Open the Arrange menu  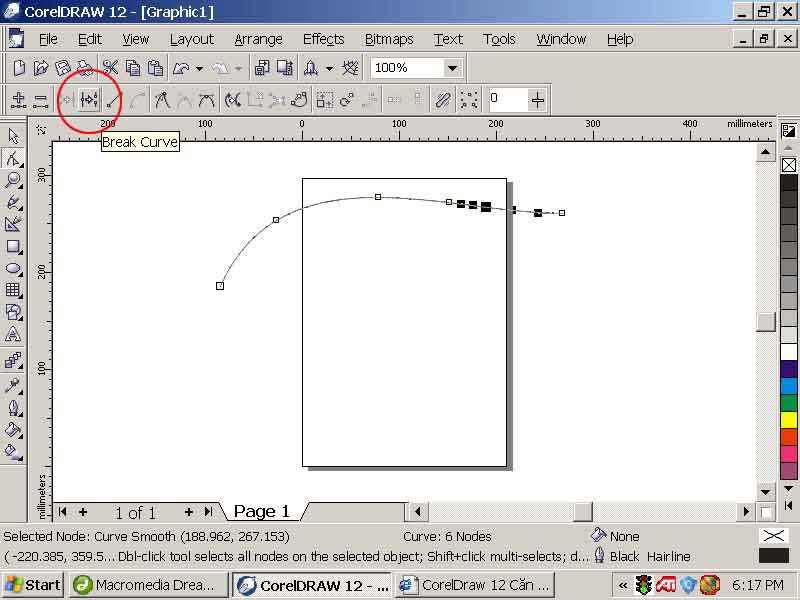coord(258,39)
